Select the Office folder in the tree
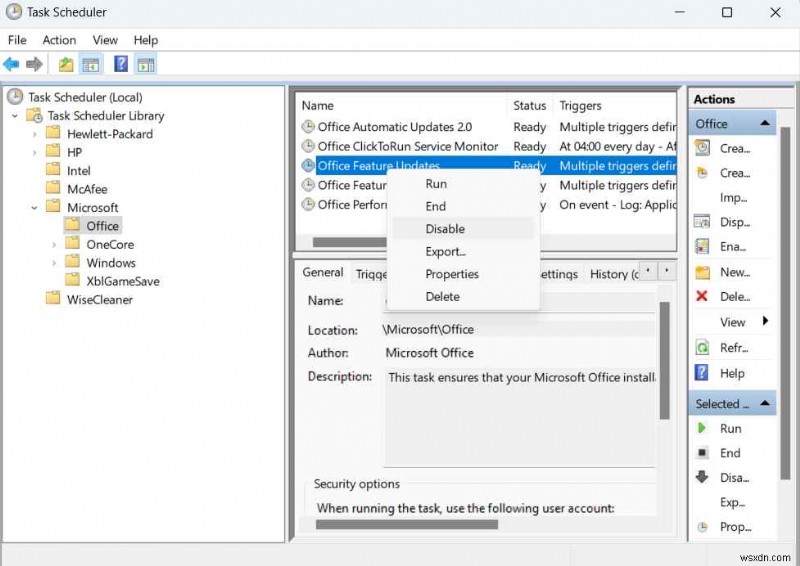Screen dimensions: 800x566 pyautogui.click(x=102, y=226)
